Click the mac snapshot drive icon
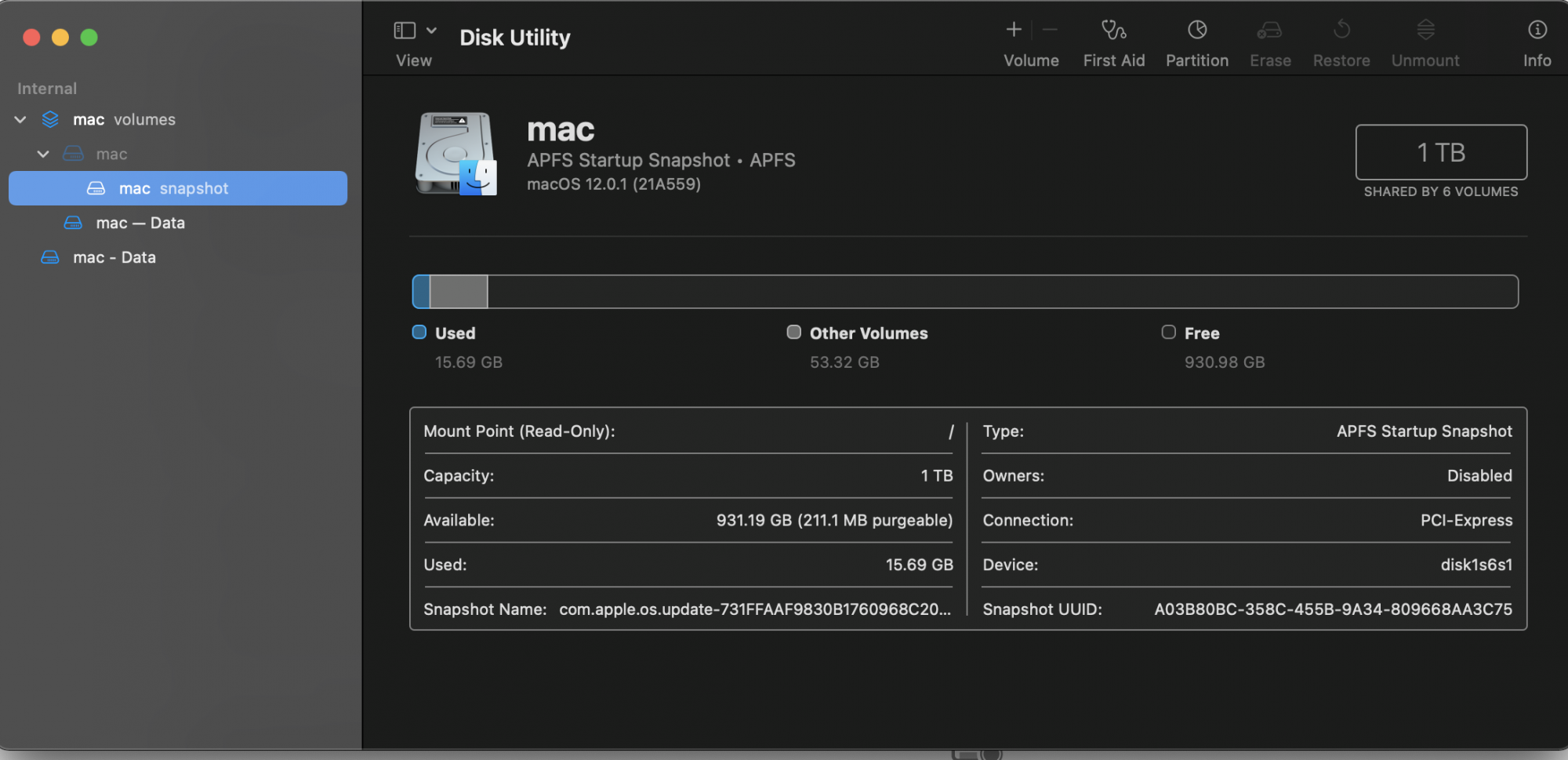The height and width of the screenshot is (760, 1568). pyautogui.click(x=96, y=188)
